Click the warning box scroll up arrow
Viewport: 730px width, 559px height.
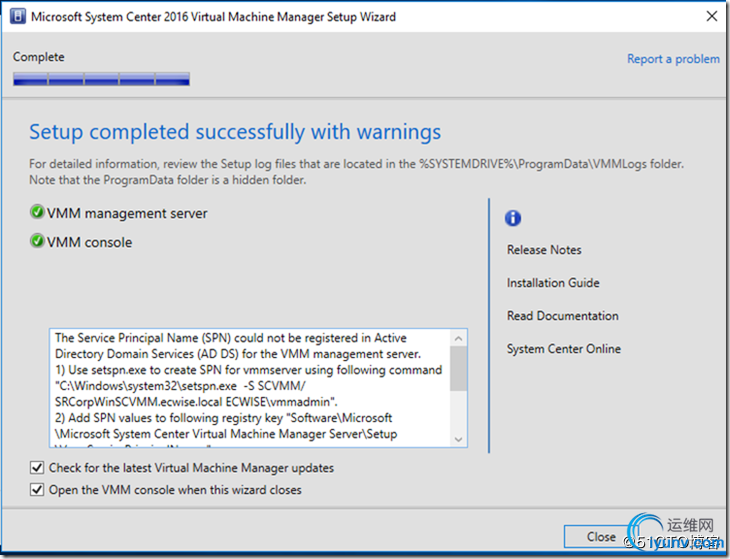tap(458, 338)
